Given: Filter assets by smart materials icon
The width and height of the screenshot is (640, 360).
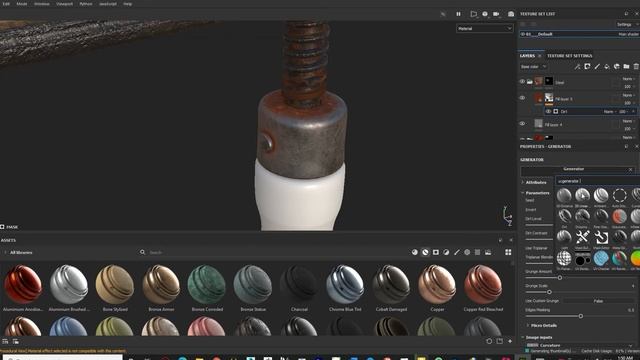Looking at the screenshot, I should pyautogui.click(x=425, y=252).
